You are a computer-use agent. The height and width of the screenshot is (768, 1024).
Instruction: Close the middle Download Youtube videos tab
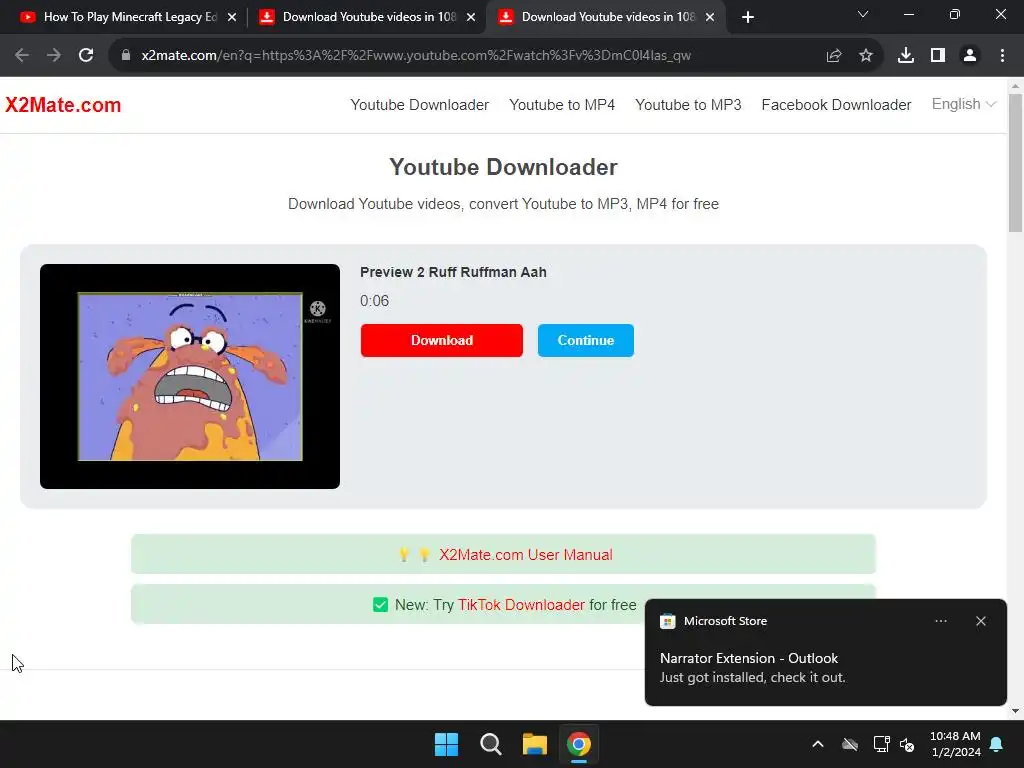pos(471,18)
